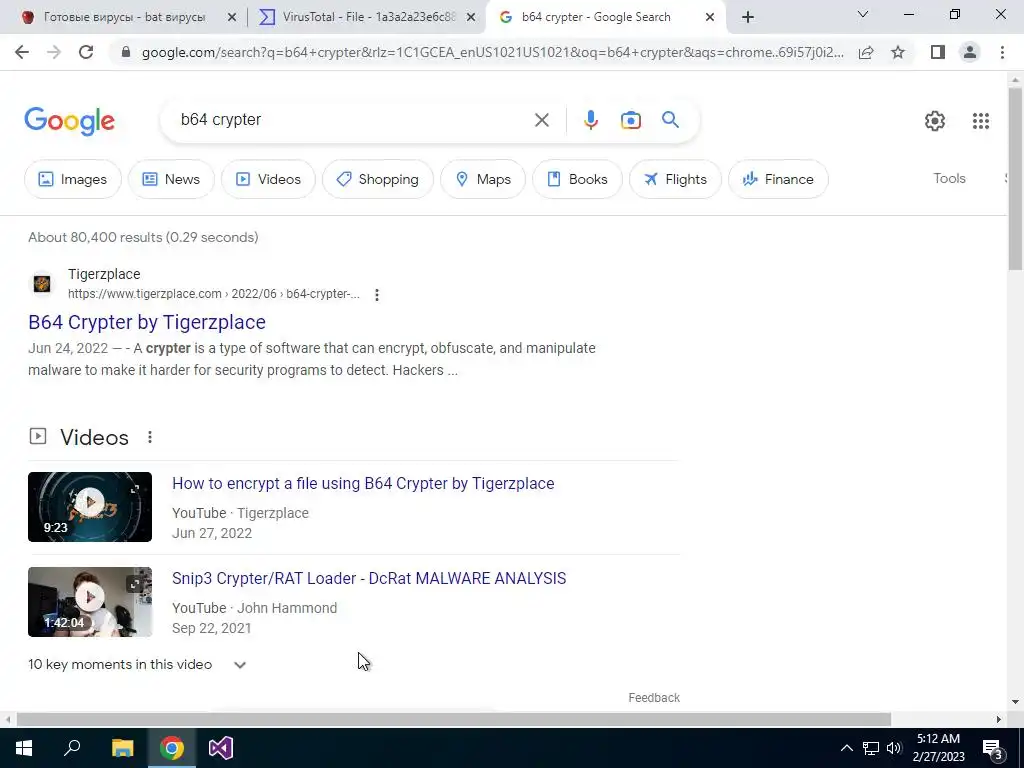Open the tigerzplace.com result URL
This screenshot has width=1024, height=768.
coord(214,294)
